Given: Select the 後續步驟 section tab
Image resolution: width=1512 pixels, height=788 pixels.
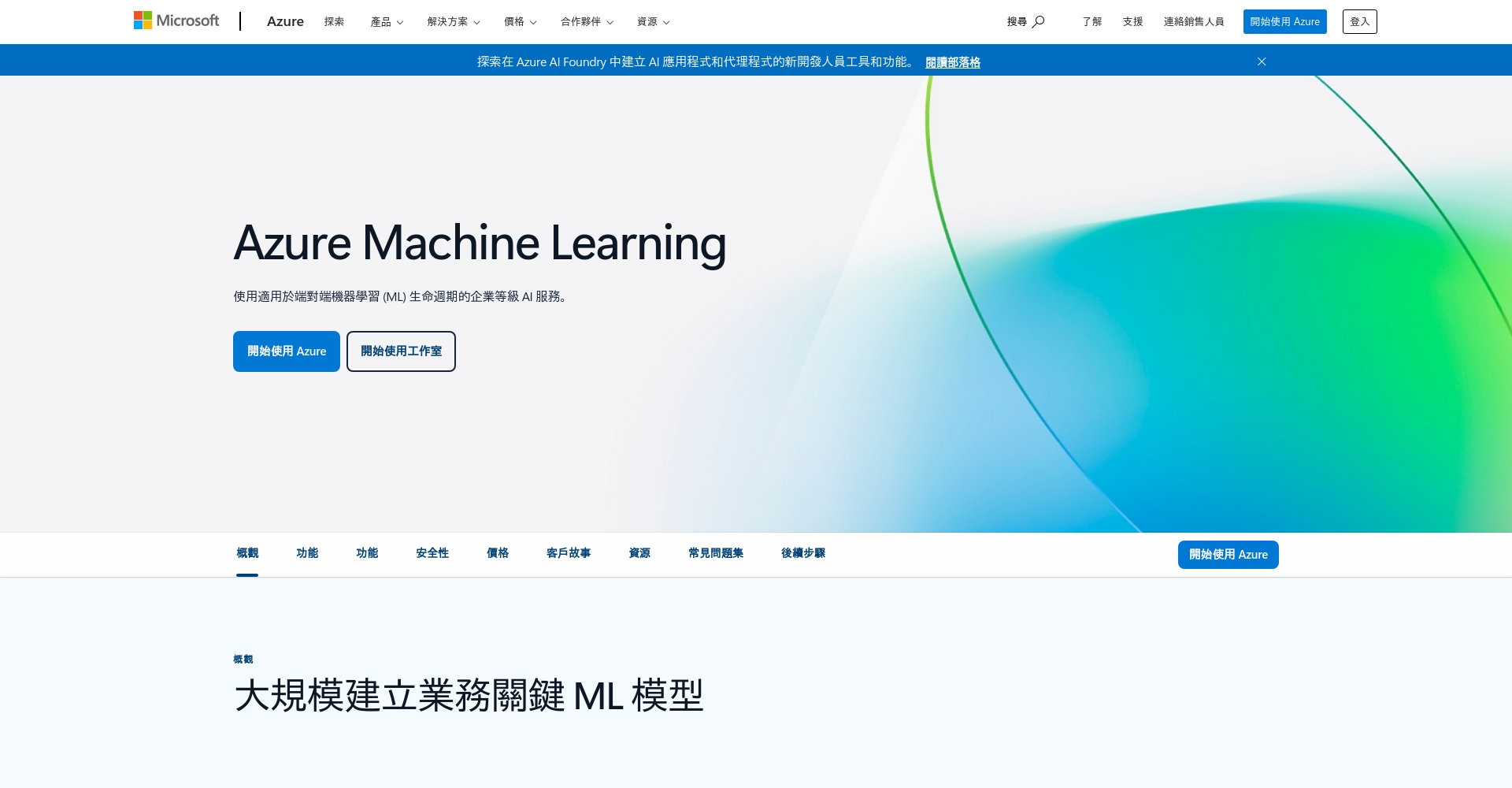Looking at the screenshot, I should point(803,553).
